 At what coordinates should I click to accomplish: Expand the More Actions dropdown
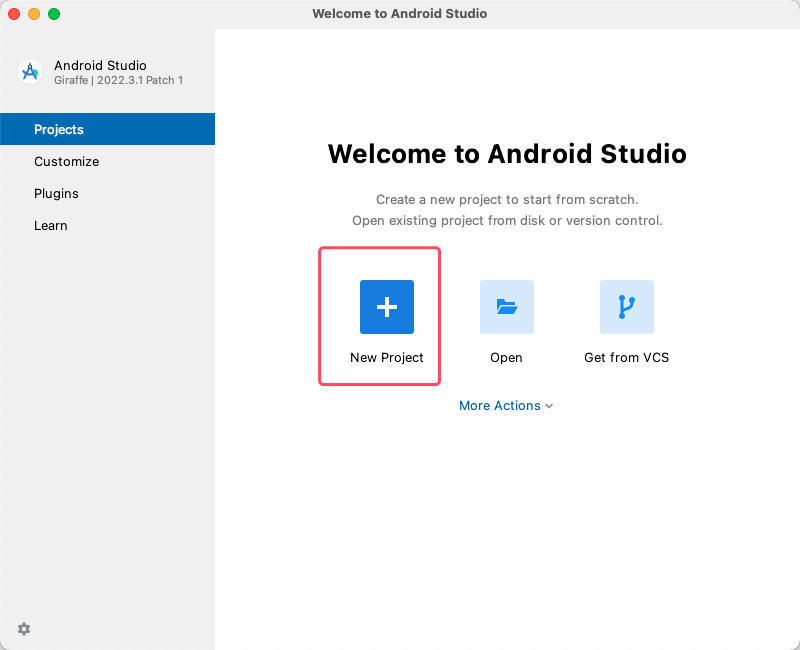(x=506, y=406)
